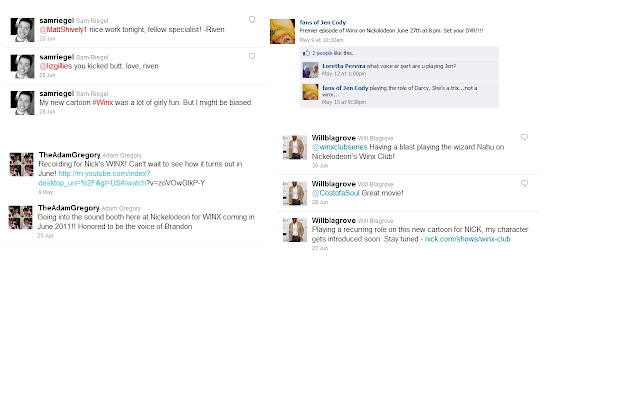
Task: Open Loretta Pereira's comment avatar
Action: tap(310, 70)
